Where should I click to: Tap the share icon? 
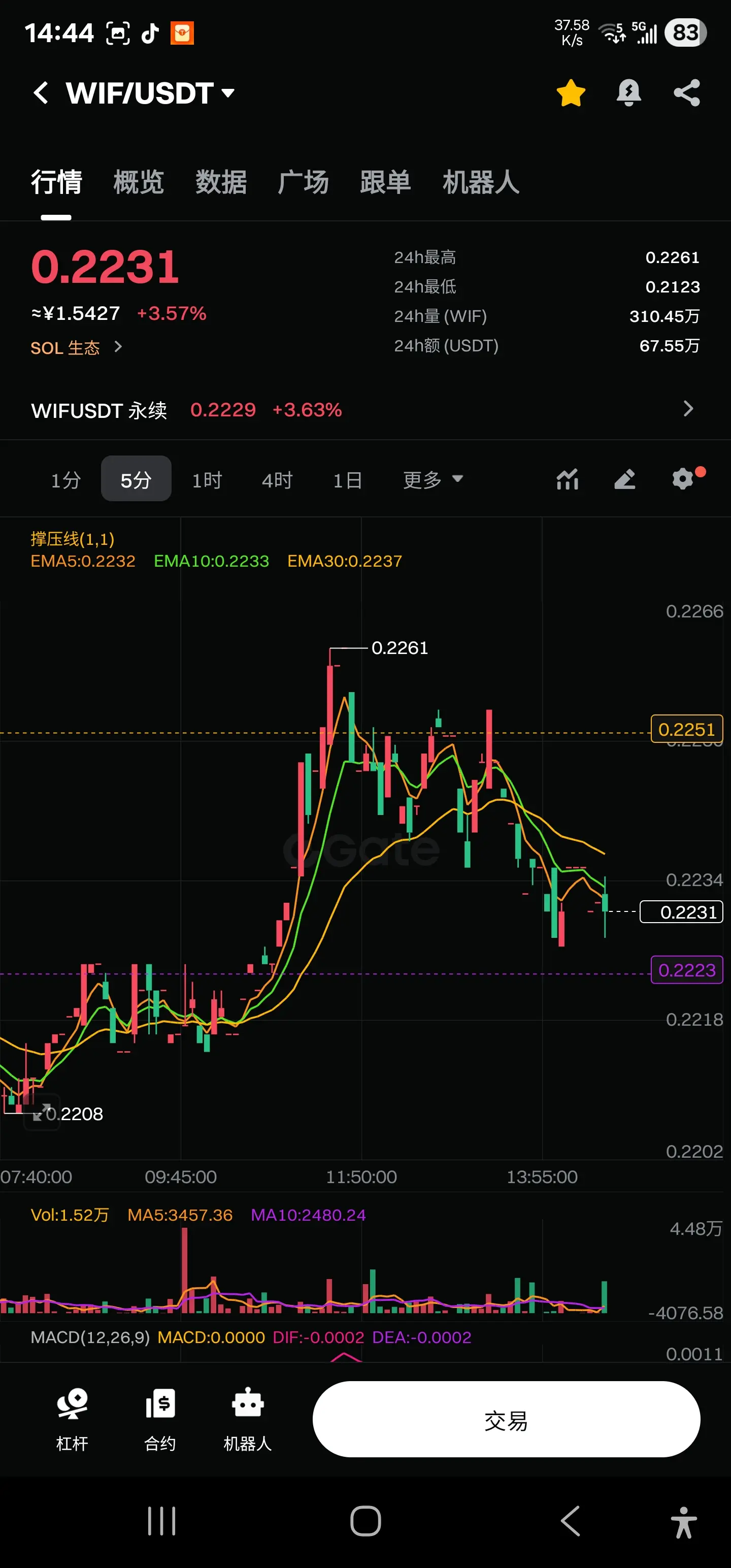click(686, 93)
